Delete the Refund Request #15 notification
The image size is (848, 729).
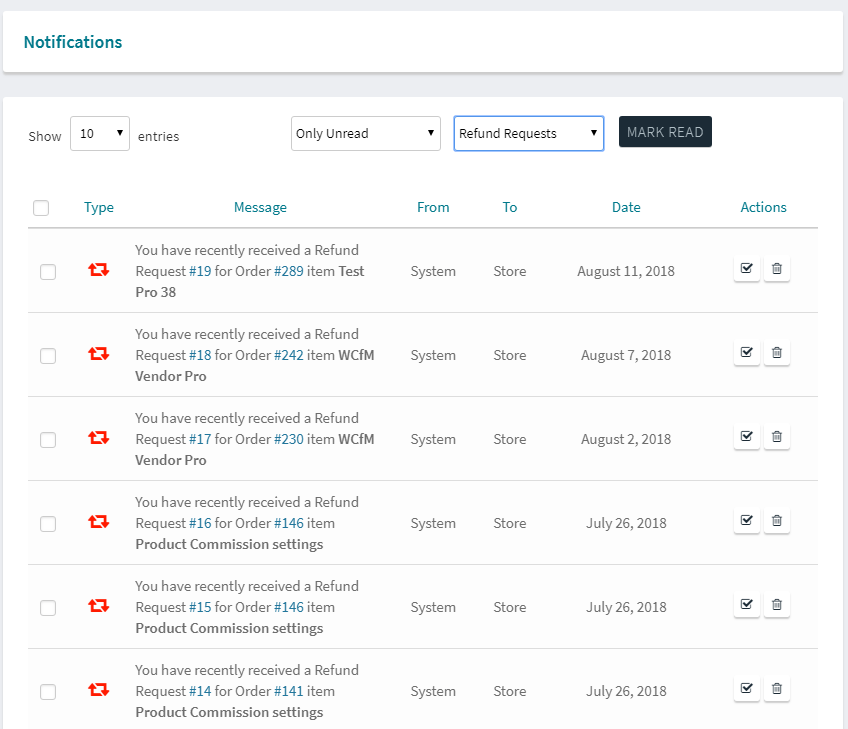(777, 605)
